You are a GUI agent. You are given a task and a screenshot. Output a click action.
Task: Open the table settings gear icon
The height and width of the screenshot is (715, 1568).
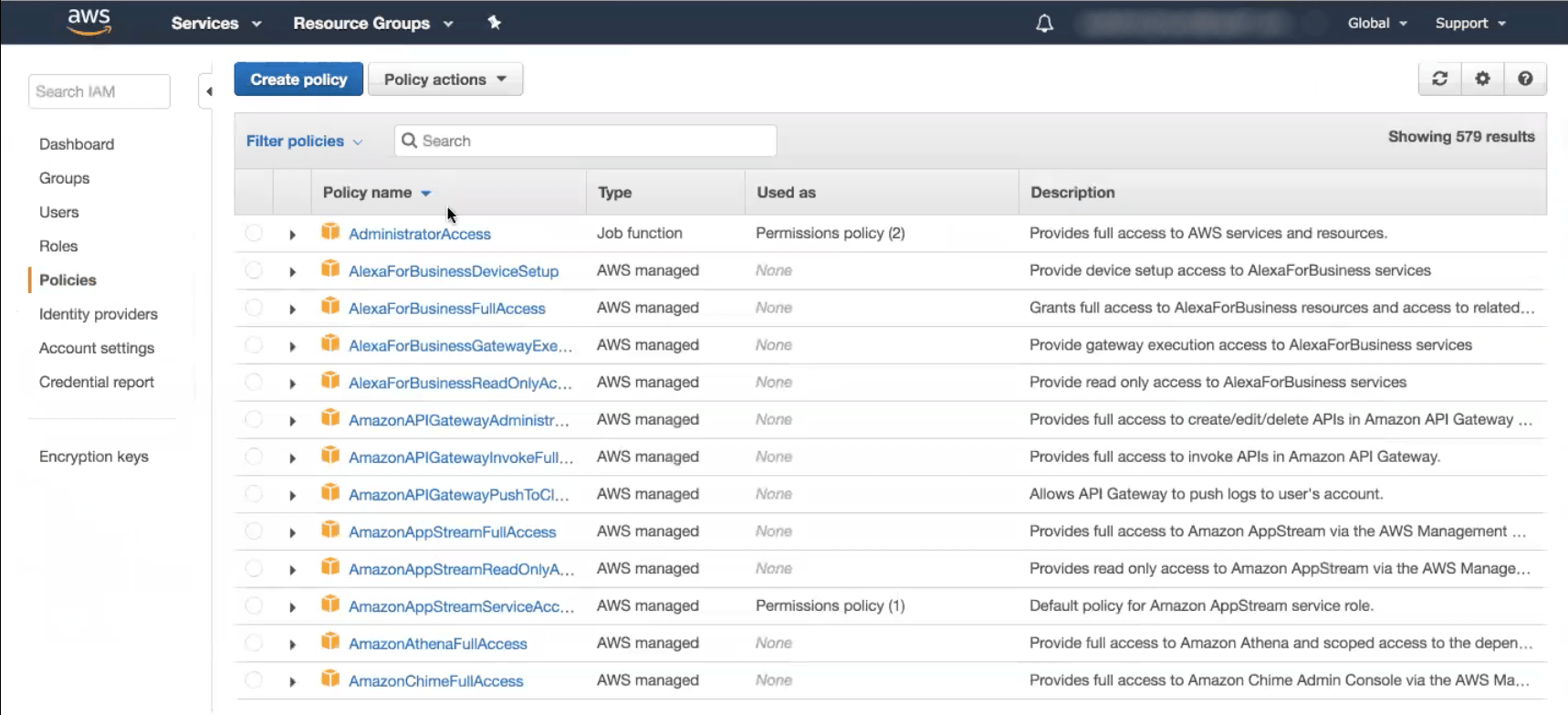pyautogui.click(x=1482, y=79)
